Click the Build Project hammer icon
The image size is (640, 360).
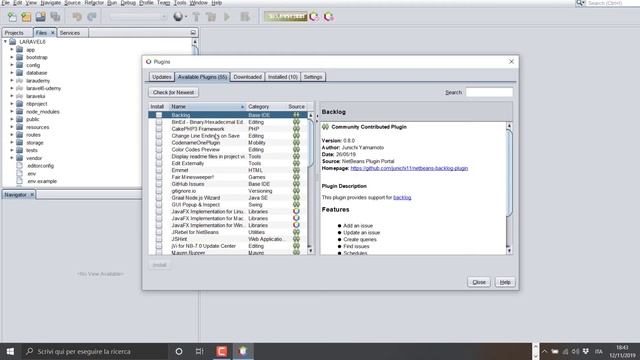point(196,17)
